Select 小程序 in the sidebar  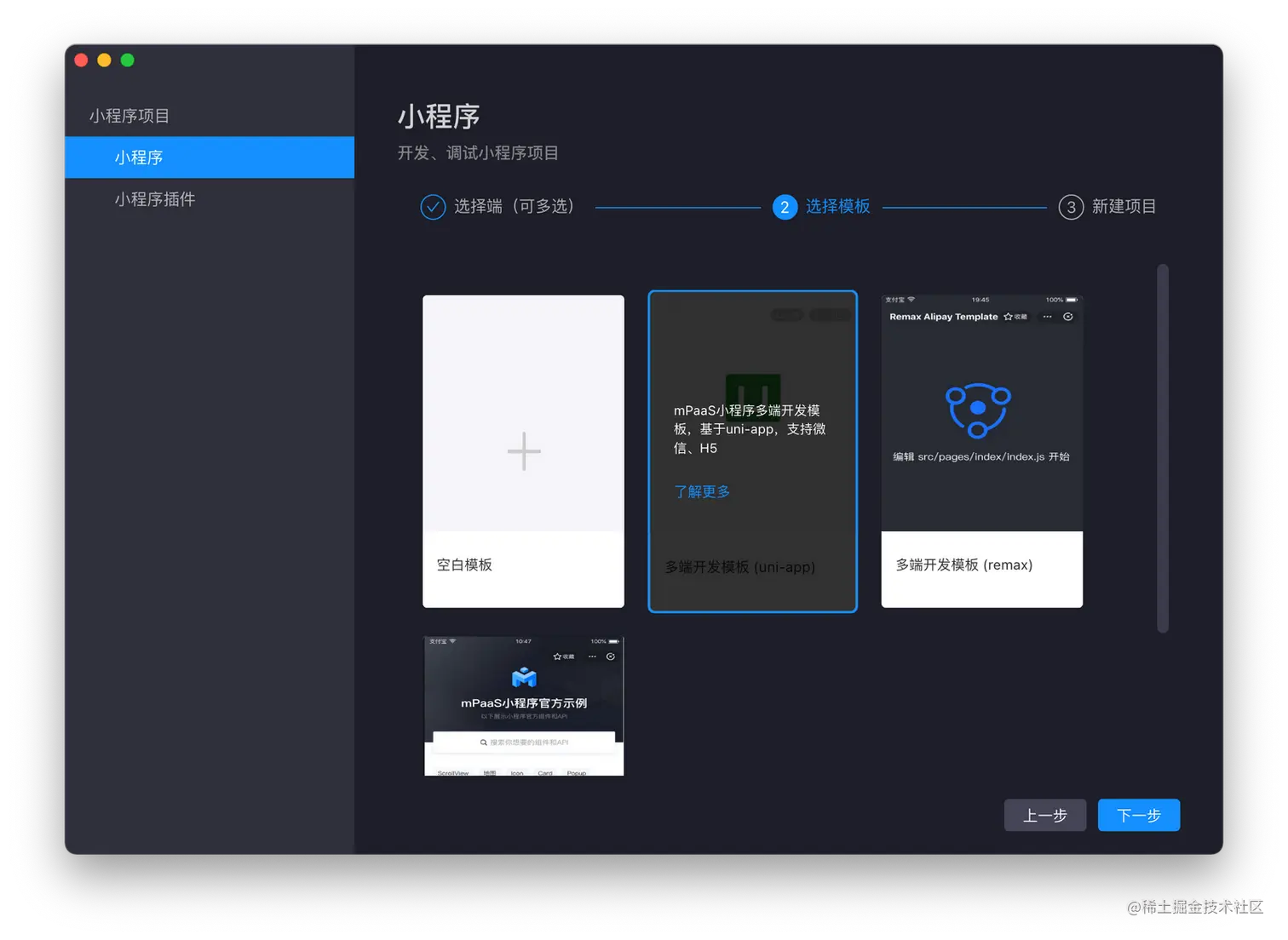click(210, 158)
